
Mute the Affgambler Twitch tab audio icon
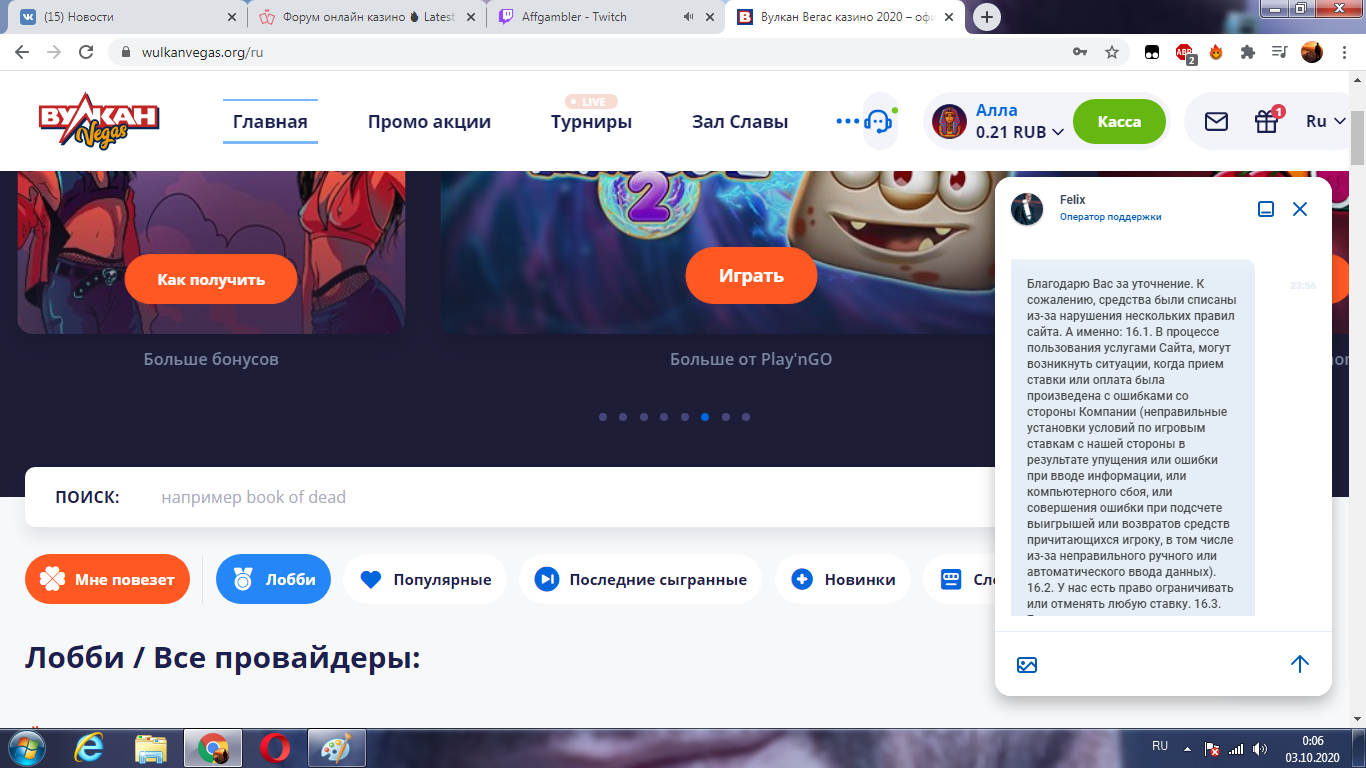point(688,17)
